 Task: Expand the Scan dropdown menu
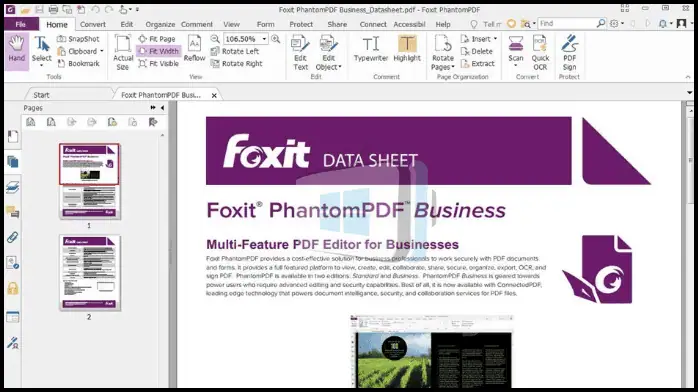pos(516,65)
